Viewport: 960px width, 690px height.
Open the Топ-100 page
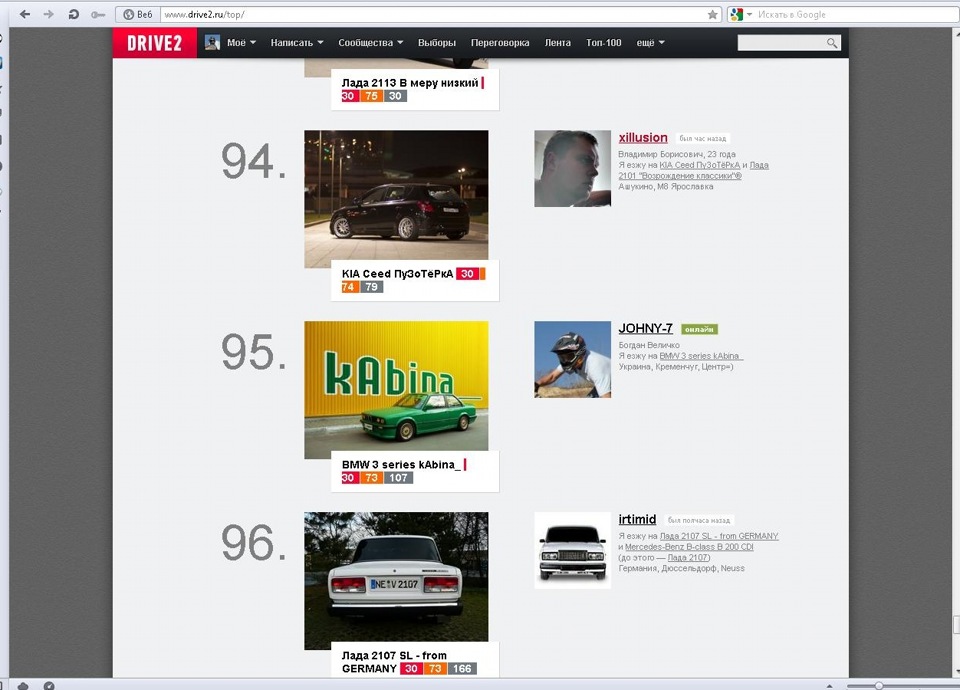pyautogui.click(x=604, y=43)
